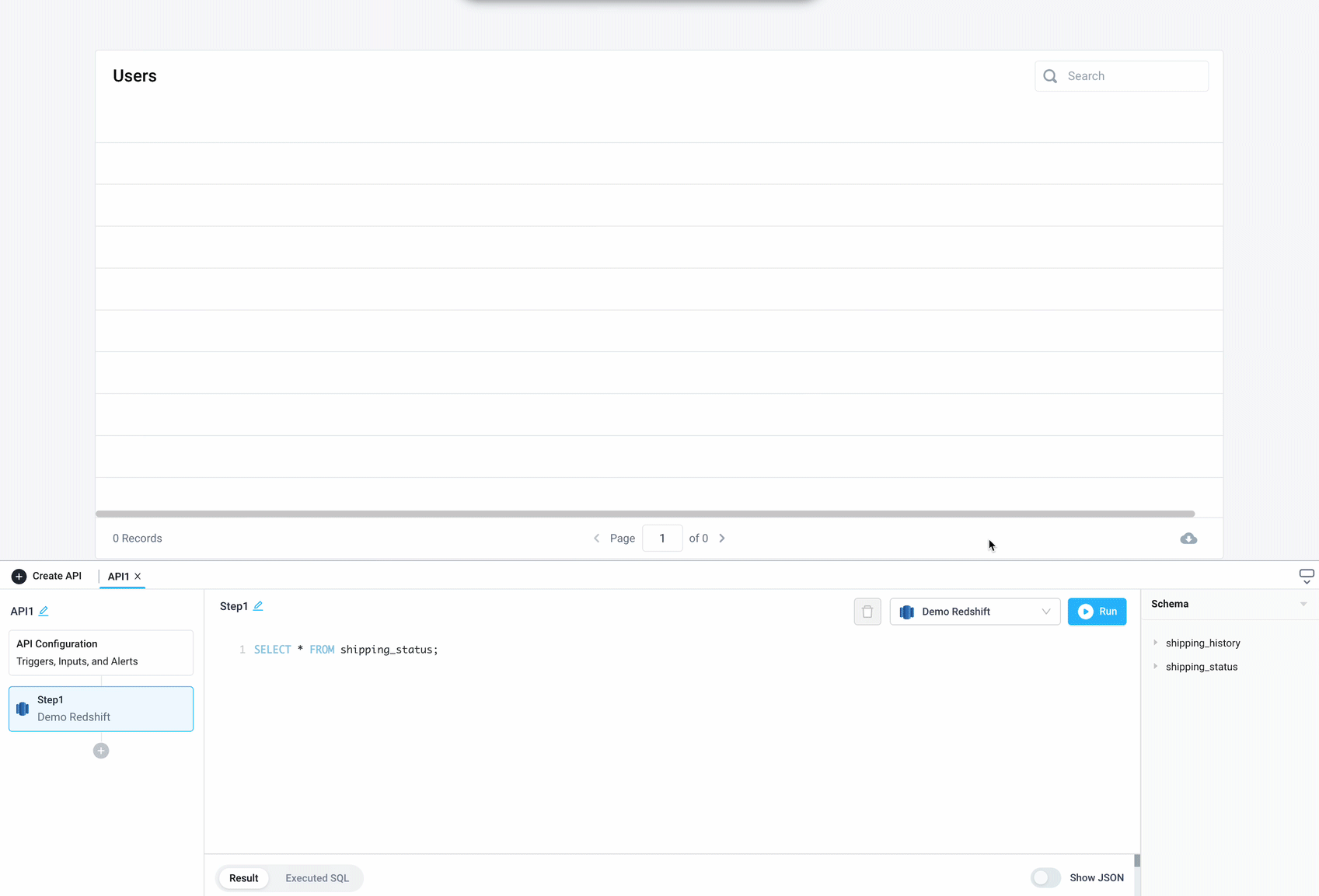Open the search magnifier in Users table

click(1050, 75)
